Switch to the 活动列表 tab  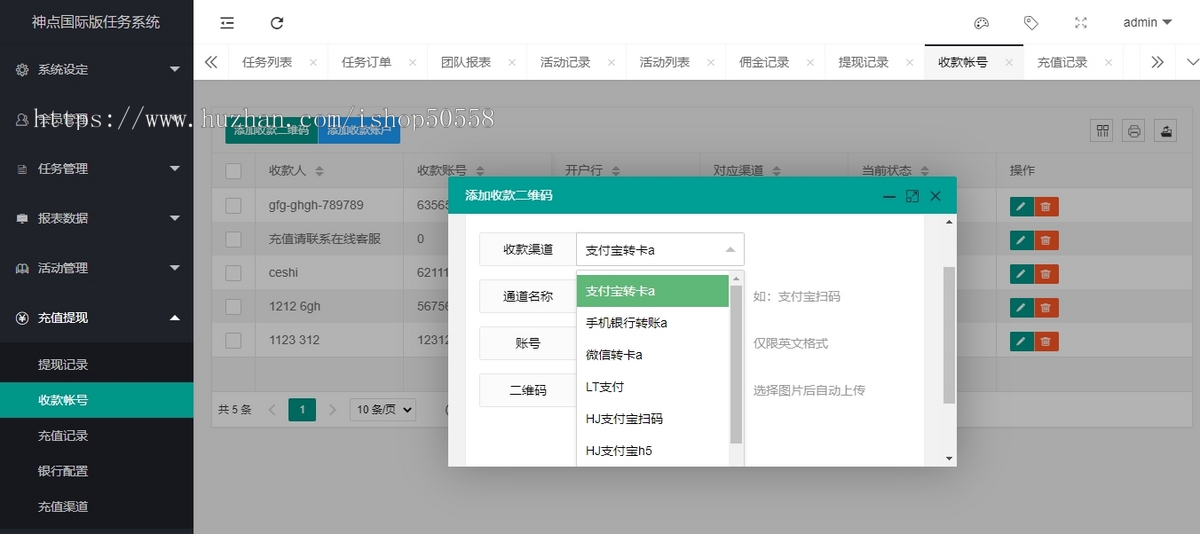[664, 62]
